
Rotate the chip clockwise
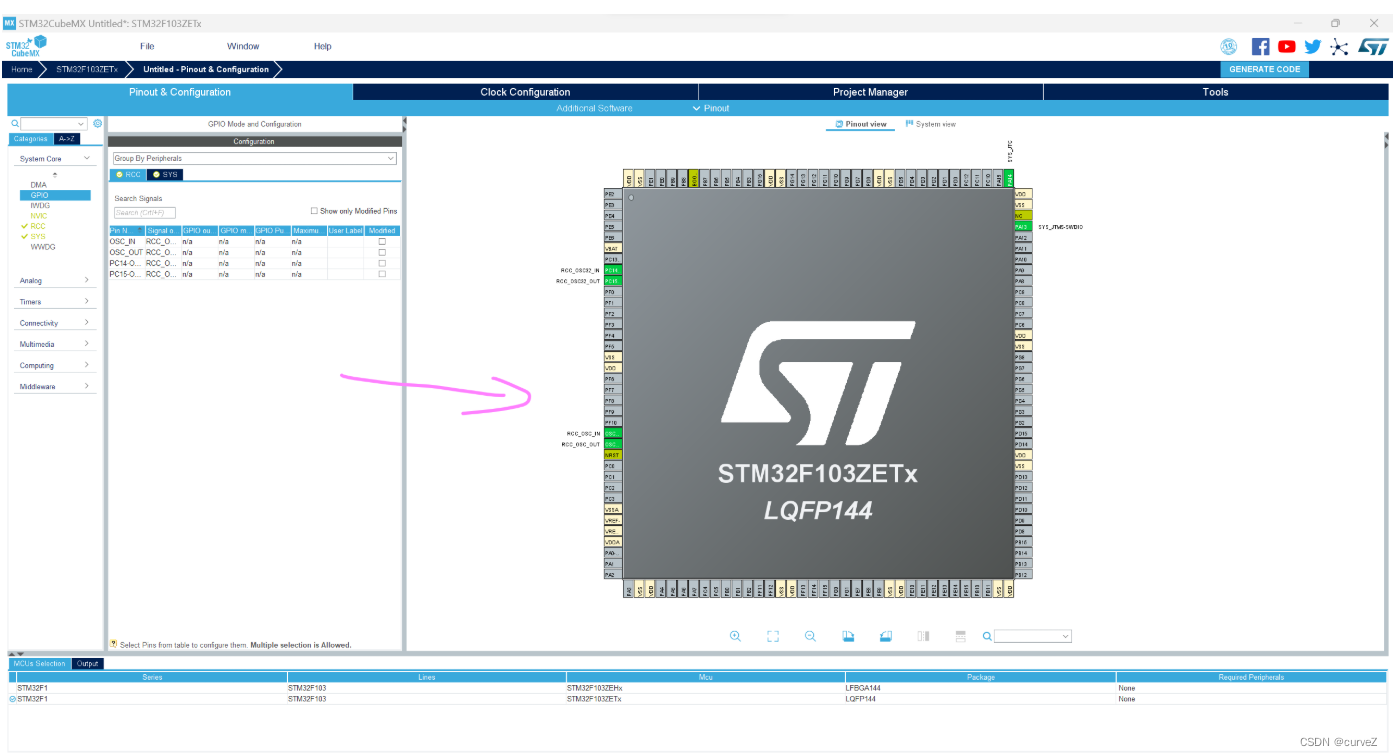[x=848, y=636]
